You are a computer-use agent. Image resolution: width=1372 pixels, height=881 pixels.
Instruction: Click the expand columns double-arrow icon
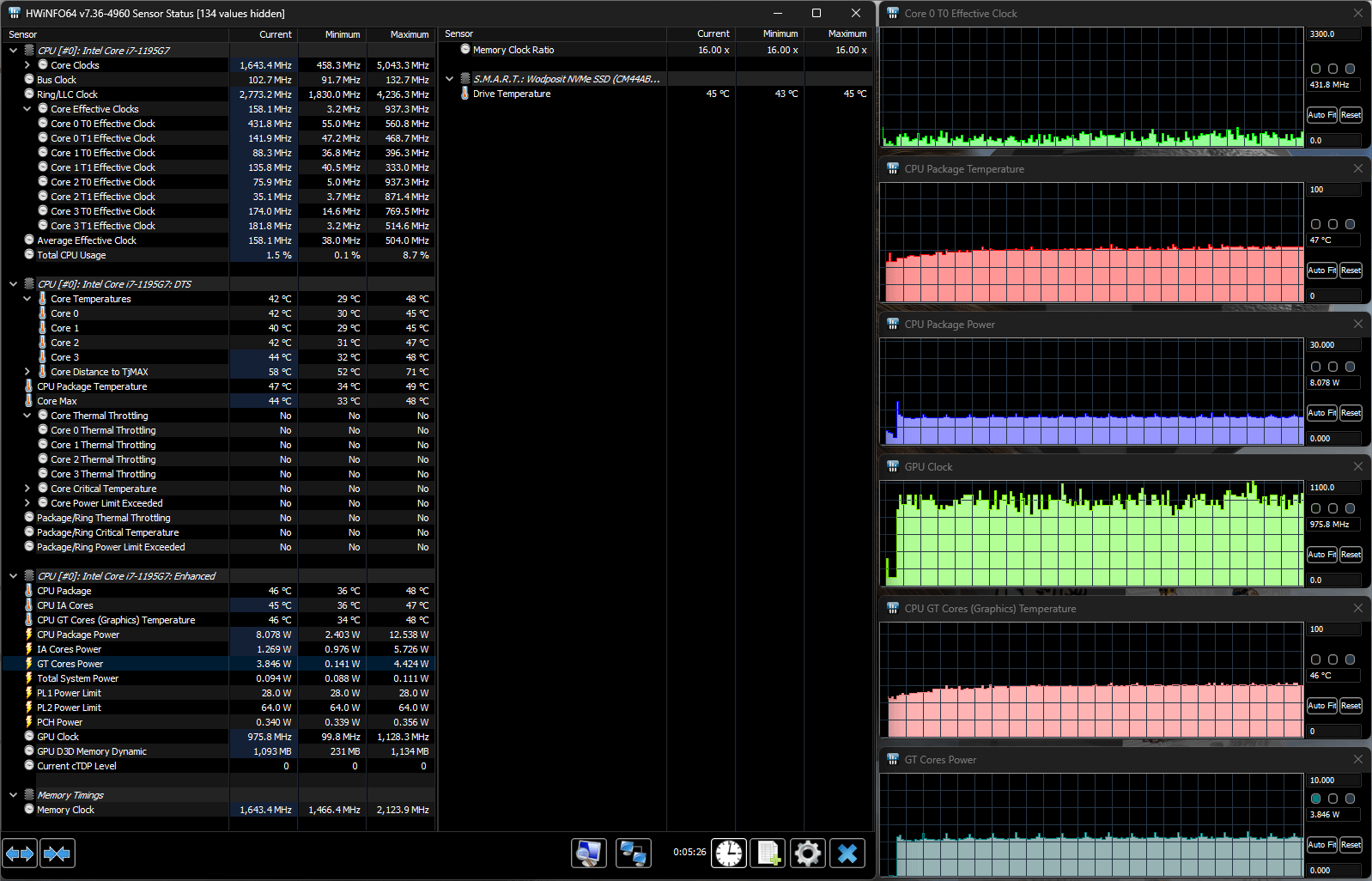pos(20,854)
